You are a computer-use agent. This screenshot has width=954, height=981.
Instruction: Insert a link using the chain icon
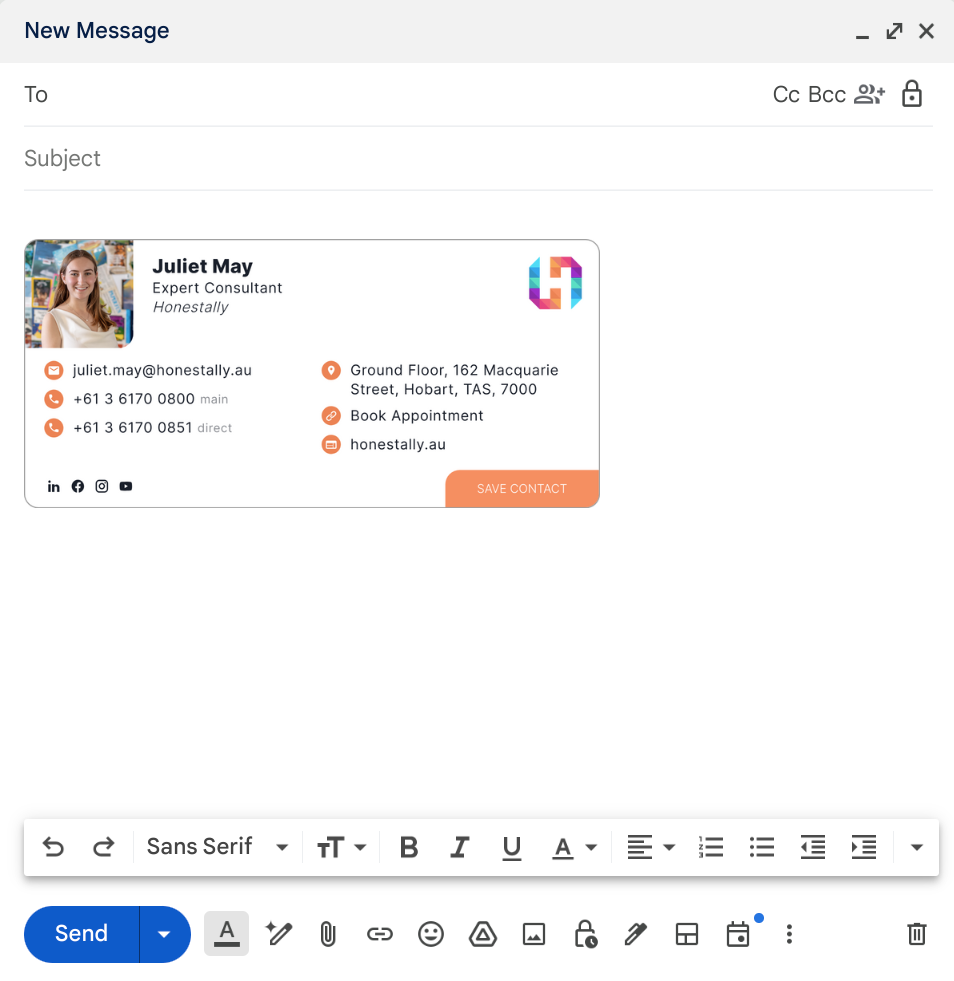tap(379, 934)
